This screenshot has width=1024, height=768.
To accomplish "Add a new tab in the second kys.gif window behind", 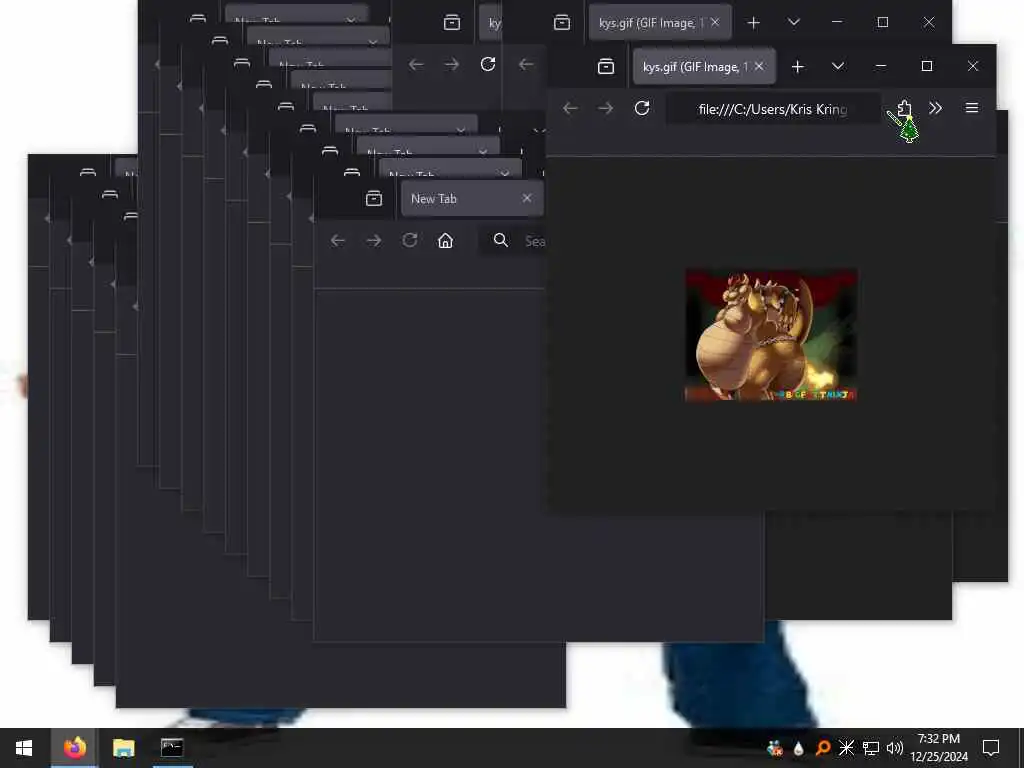I will point(754,23).
